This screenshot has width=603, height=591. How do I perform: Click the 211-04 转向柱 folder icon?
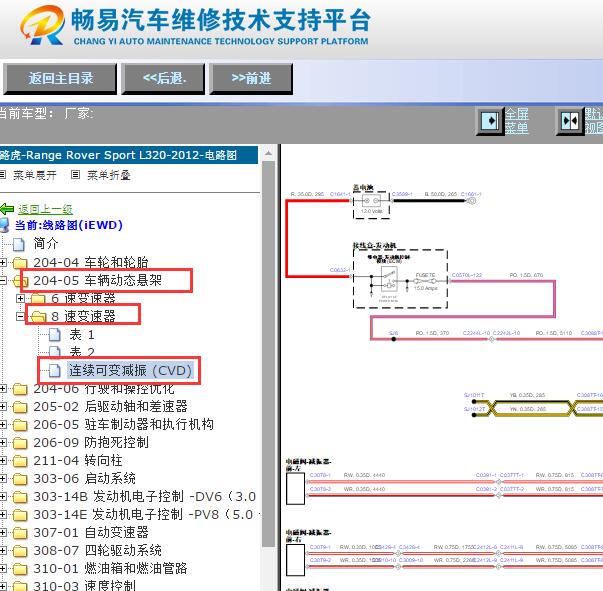[x=20, y=461]
